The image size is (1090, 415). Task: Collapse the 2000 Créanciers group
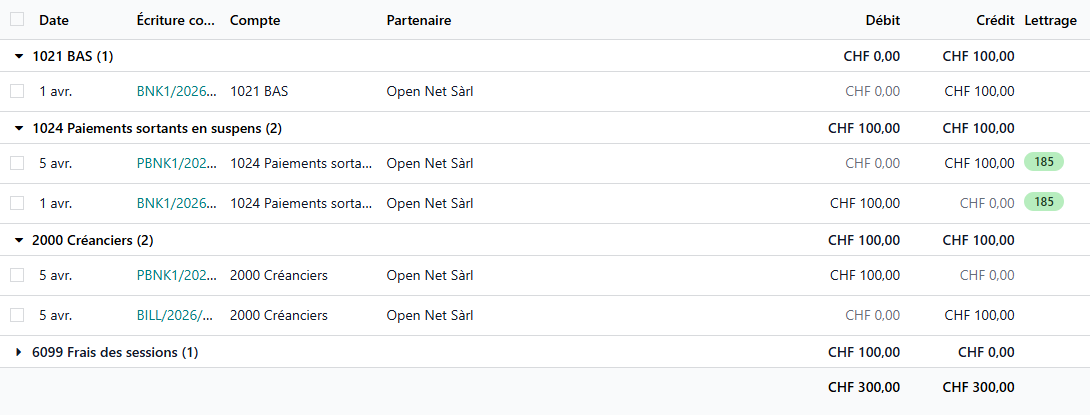18,241
